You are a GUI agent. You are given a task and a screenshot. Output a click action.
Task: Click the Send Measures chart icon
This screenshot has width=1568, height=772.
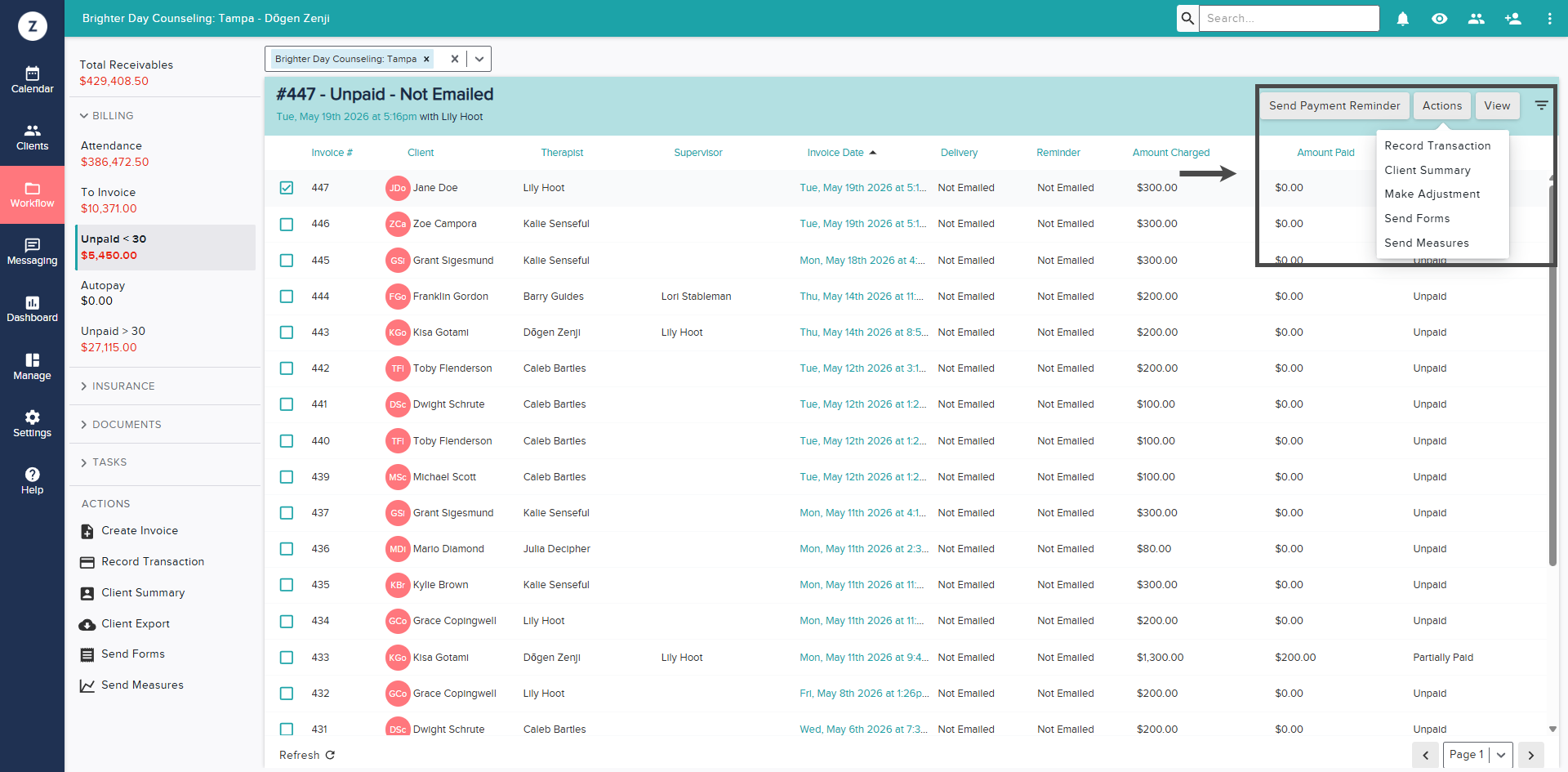click(x=87, y=685)
